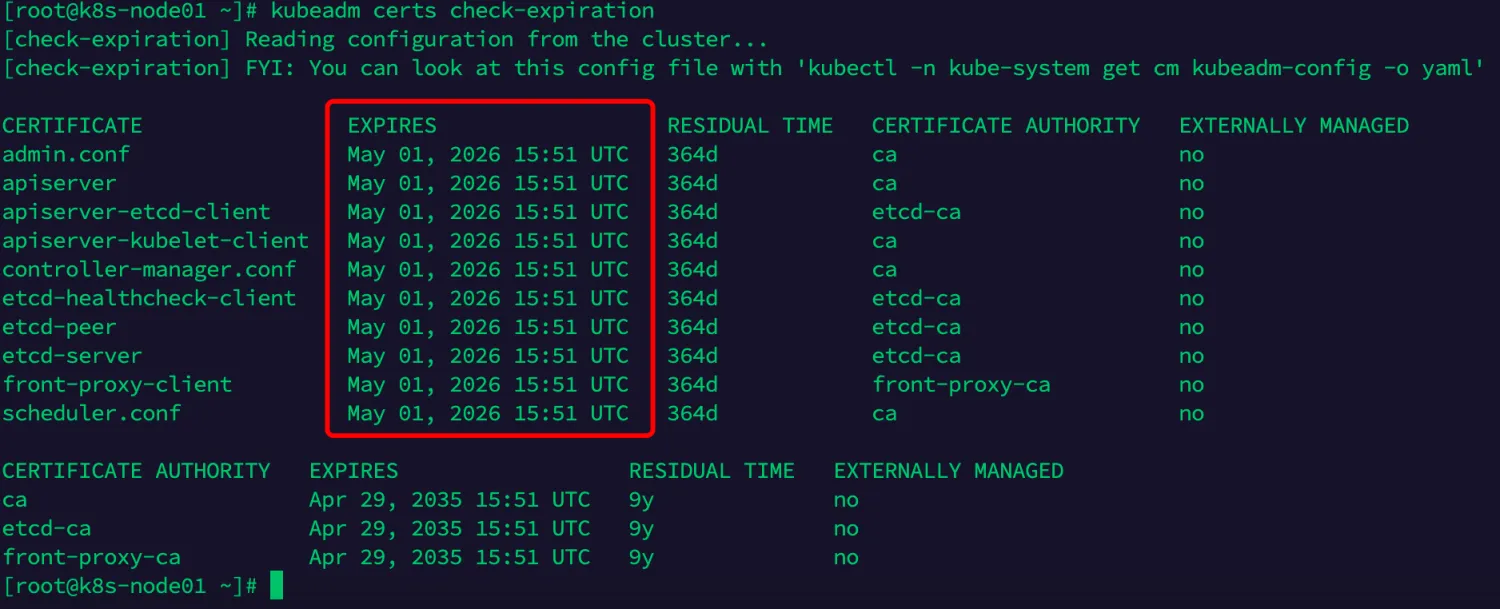
Task: Click 'front-proxy-ca' name in lower authority table
Action: point(91,557)
